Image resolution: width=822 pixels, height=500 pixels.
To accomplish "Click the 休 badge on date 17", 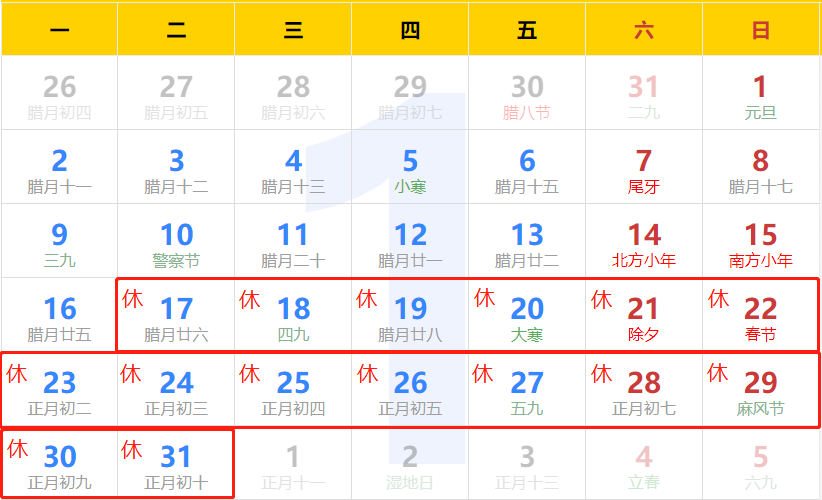I will pyautogui.click(x=132, y=299).
